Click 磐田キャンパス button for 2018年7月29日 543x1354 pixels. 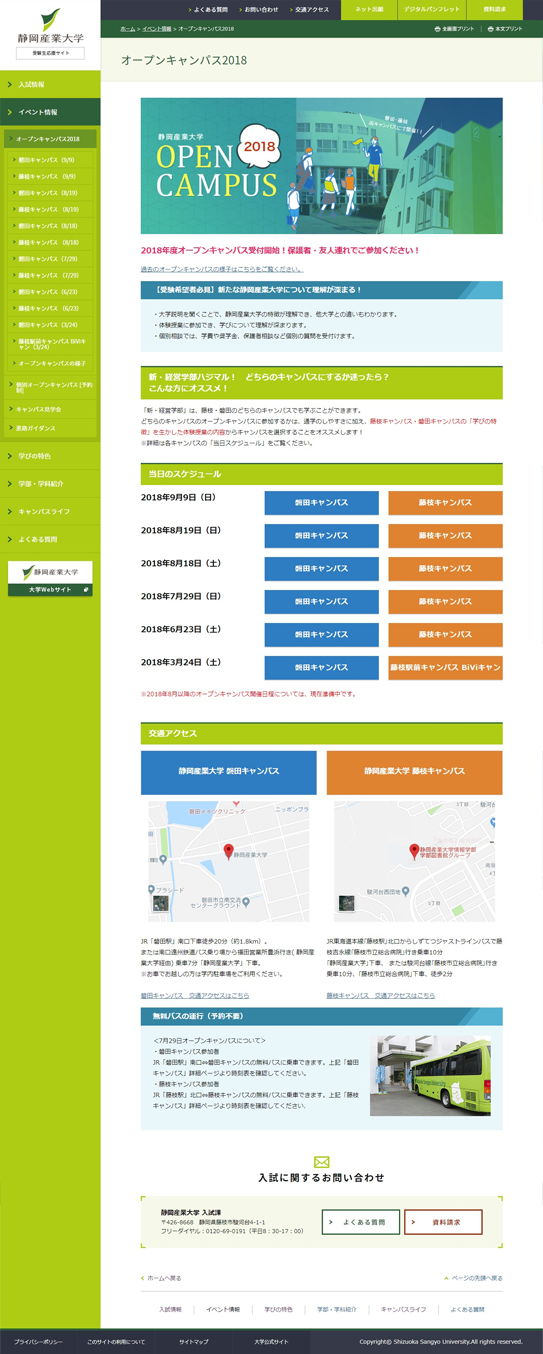point(321,602)
